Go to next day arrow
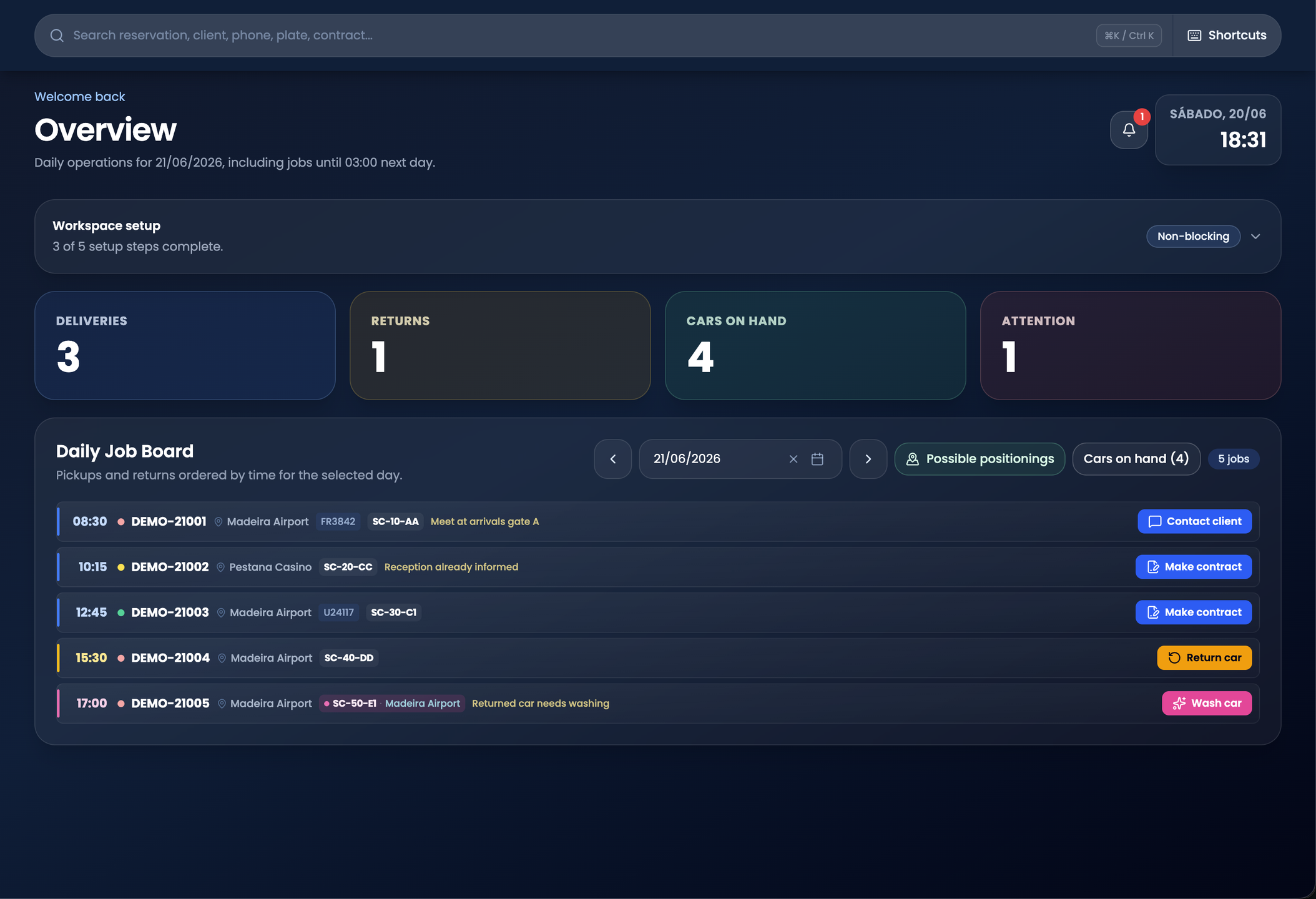Screen dimensions: 1316x899 (x=868, y=459)
